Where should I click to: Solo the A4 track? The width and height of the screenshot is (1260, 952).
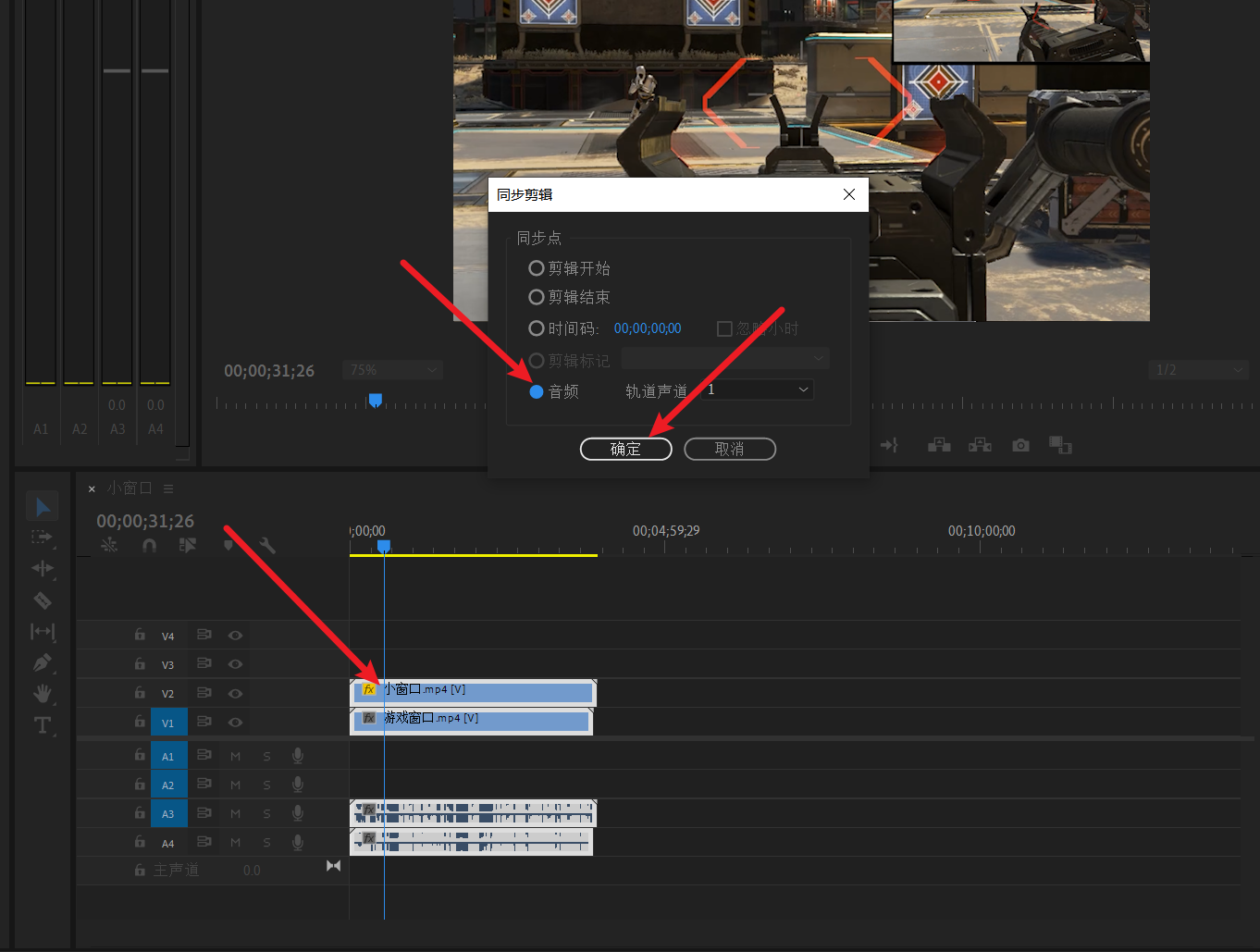266,843
